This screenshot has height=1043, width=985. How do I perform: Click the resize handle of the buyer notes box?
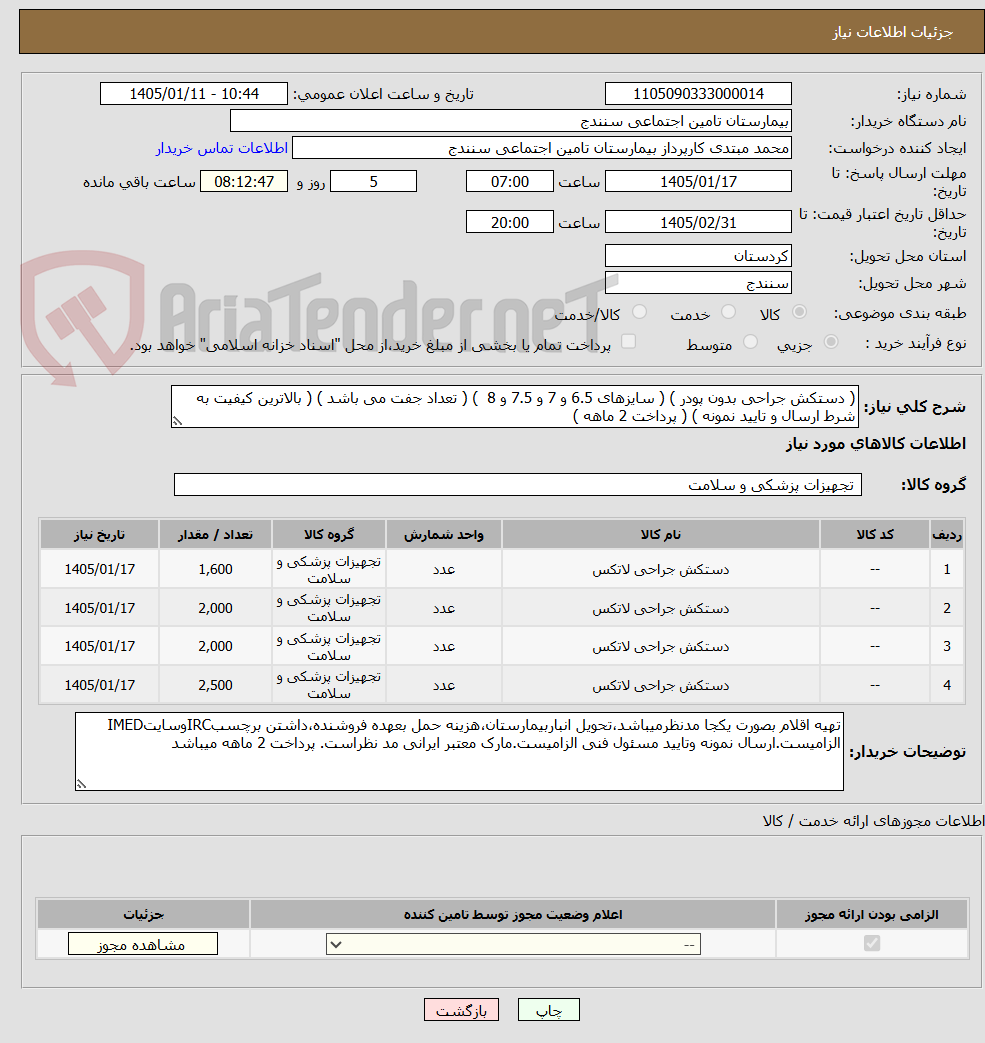(x=81, y=784)
